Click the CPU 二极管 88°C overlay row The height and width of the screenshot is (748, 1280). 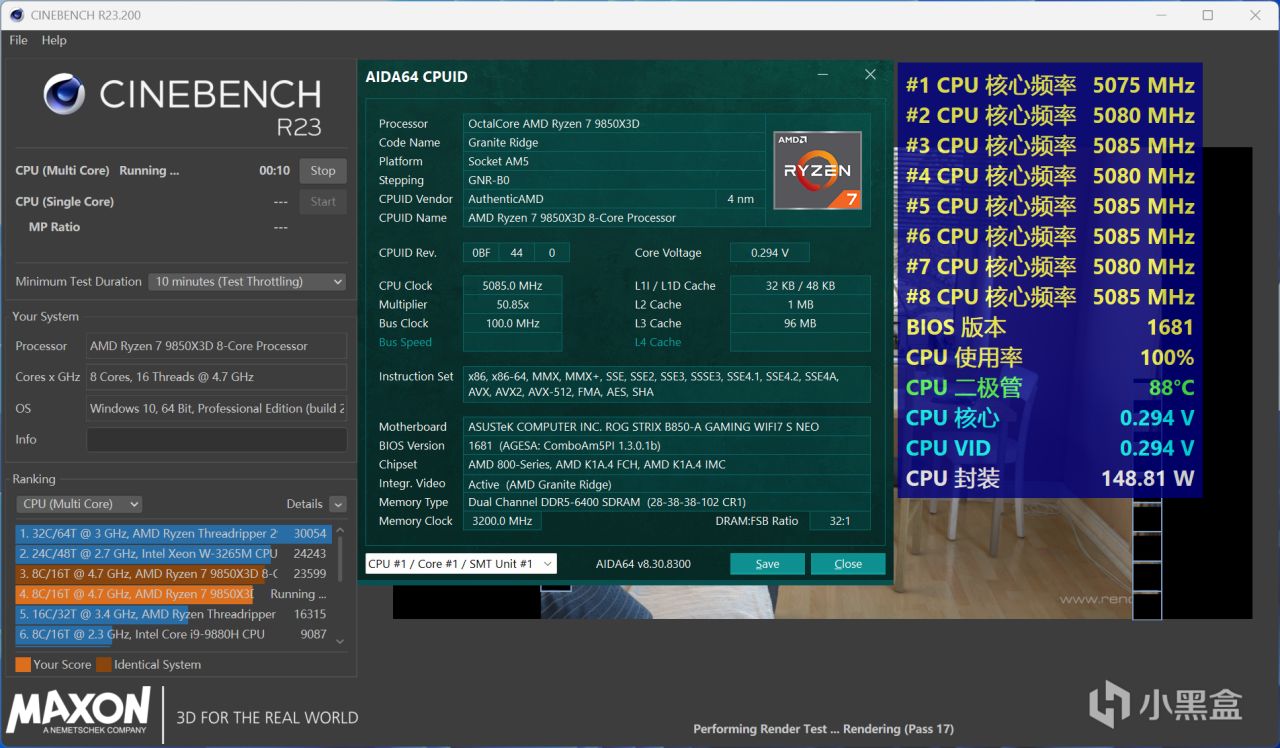pos(1050,388)
